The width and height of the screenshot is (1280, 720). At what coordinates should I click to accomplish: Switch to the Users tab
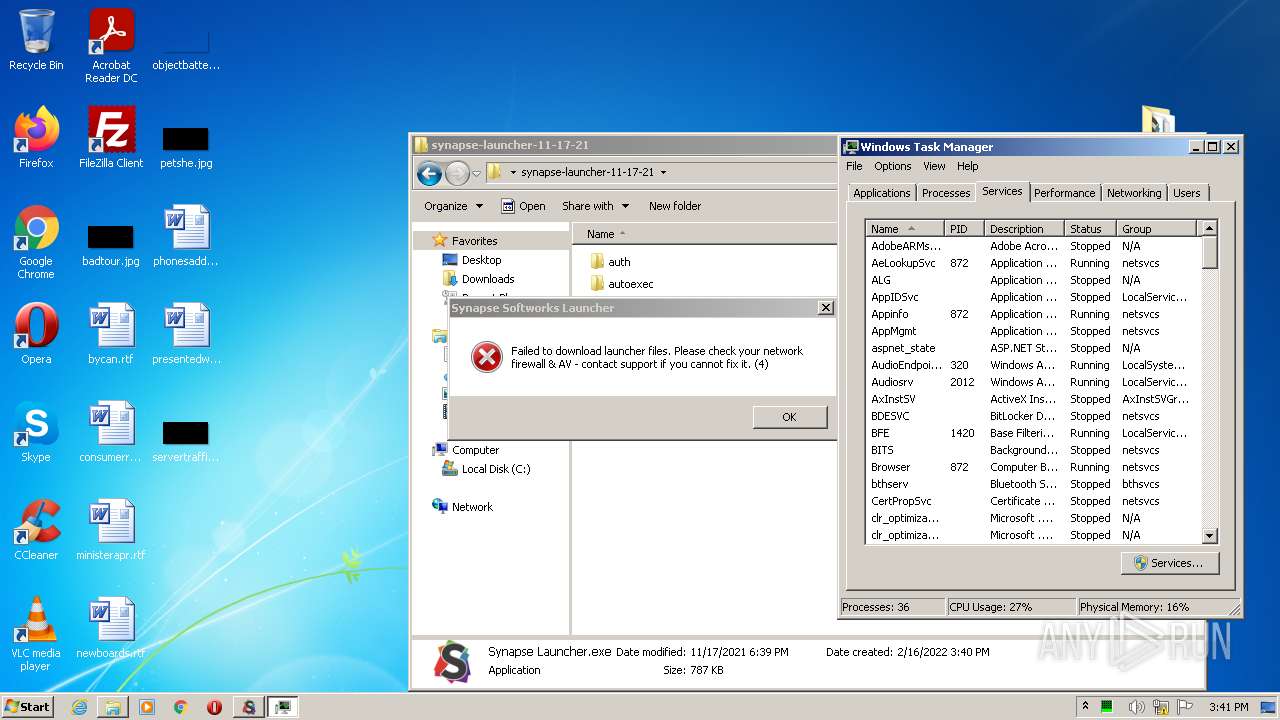[x=1187, y=193]
